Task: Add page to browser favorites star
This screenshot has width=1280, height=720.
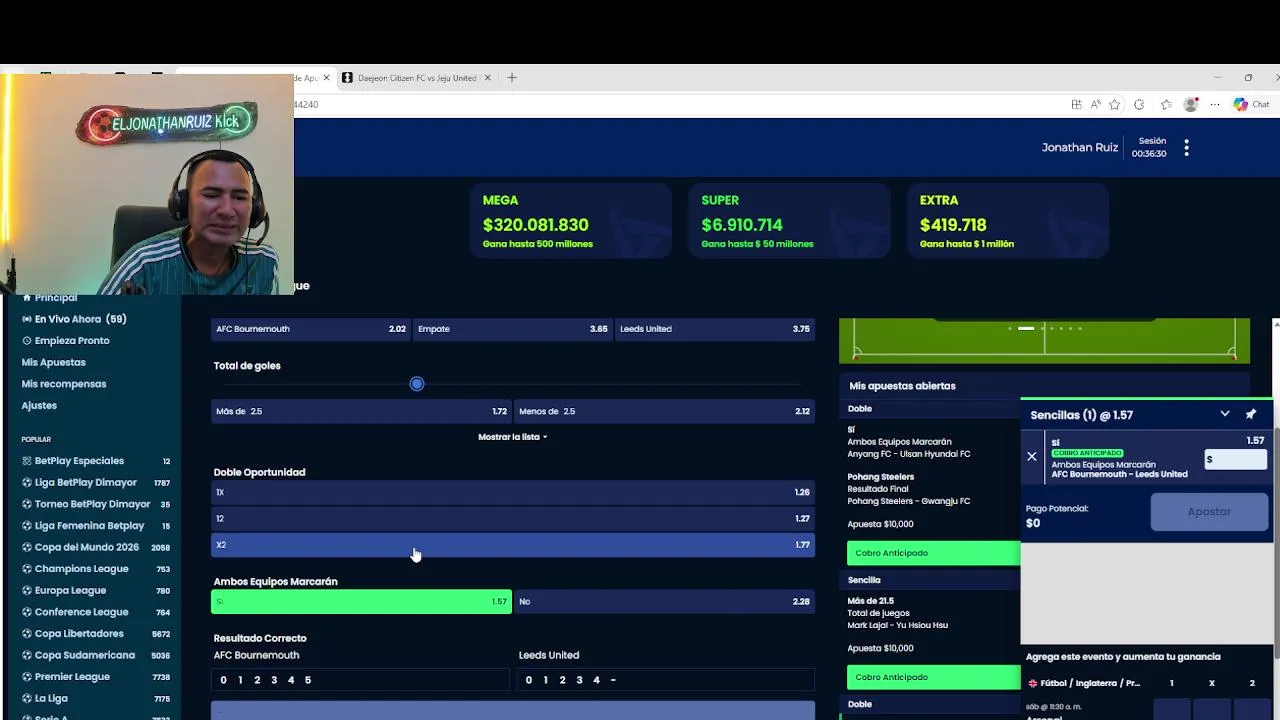Action: [1115, 104]
